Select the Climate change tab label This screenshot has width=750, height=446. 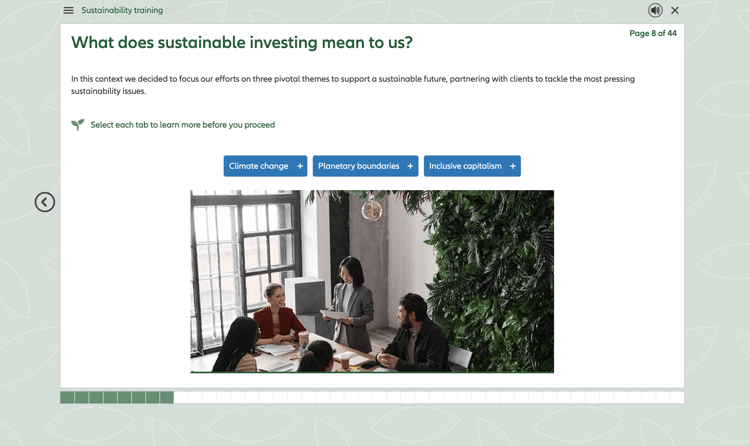[x=258, y=166]
